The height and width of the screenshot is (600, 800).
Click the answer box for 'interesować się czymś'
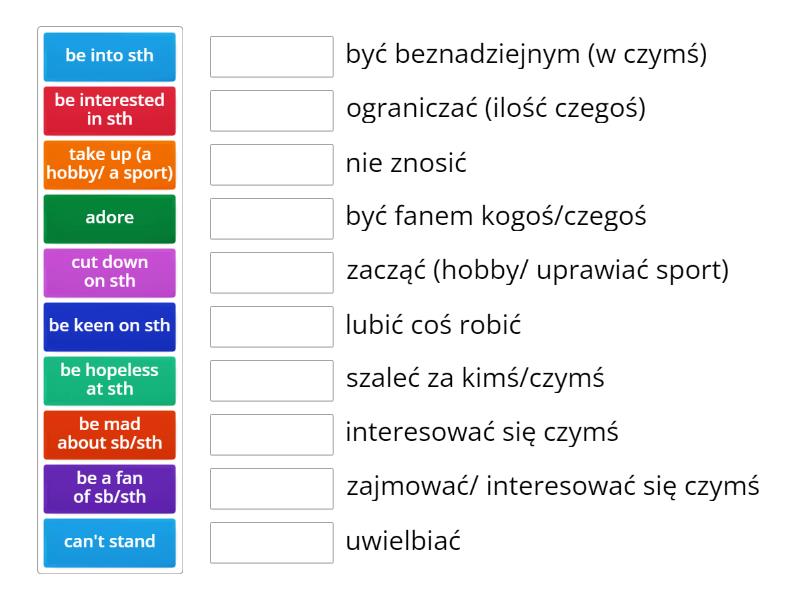[x=272, y=435]
